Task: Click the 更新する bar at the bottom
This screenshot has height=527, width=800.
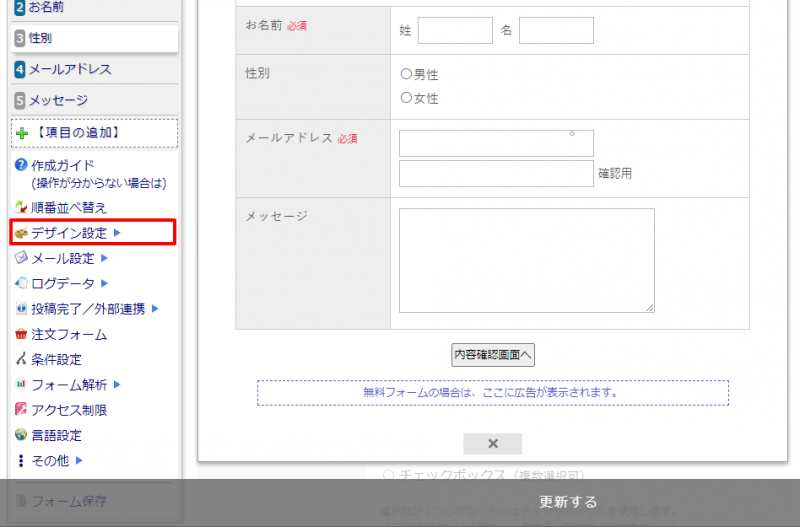Action: click(x=568, y=502)
